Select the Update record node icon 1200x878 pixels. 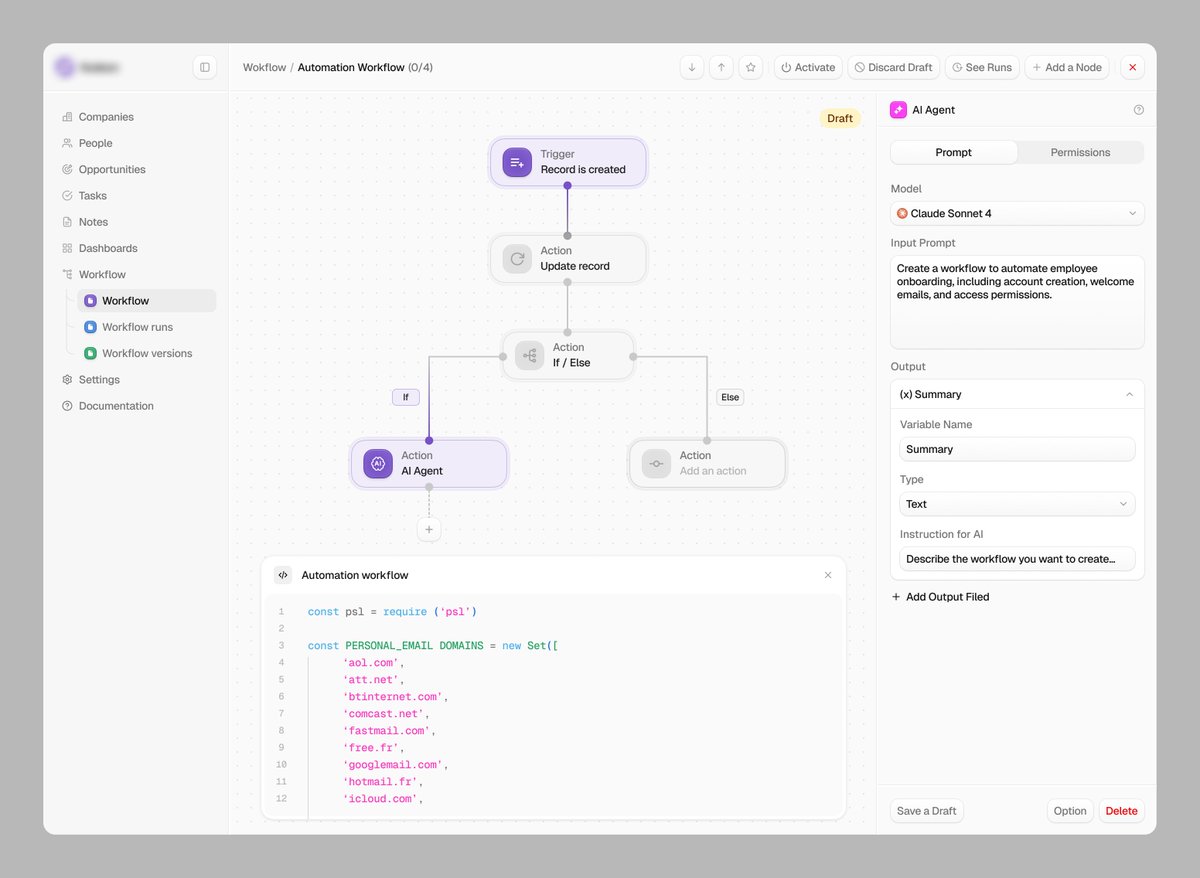tap(517, 259)
